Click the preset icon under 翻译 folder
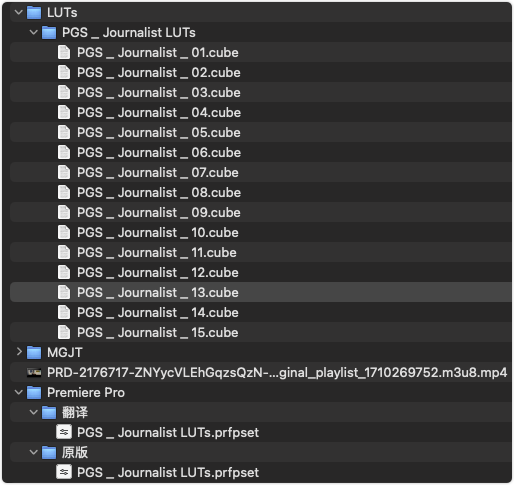This screenshot has width=514, height=485. [x=64, y=432]
